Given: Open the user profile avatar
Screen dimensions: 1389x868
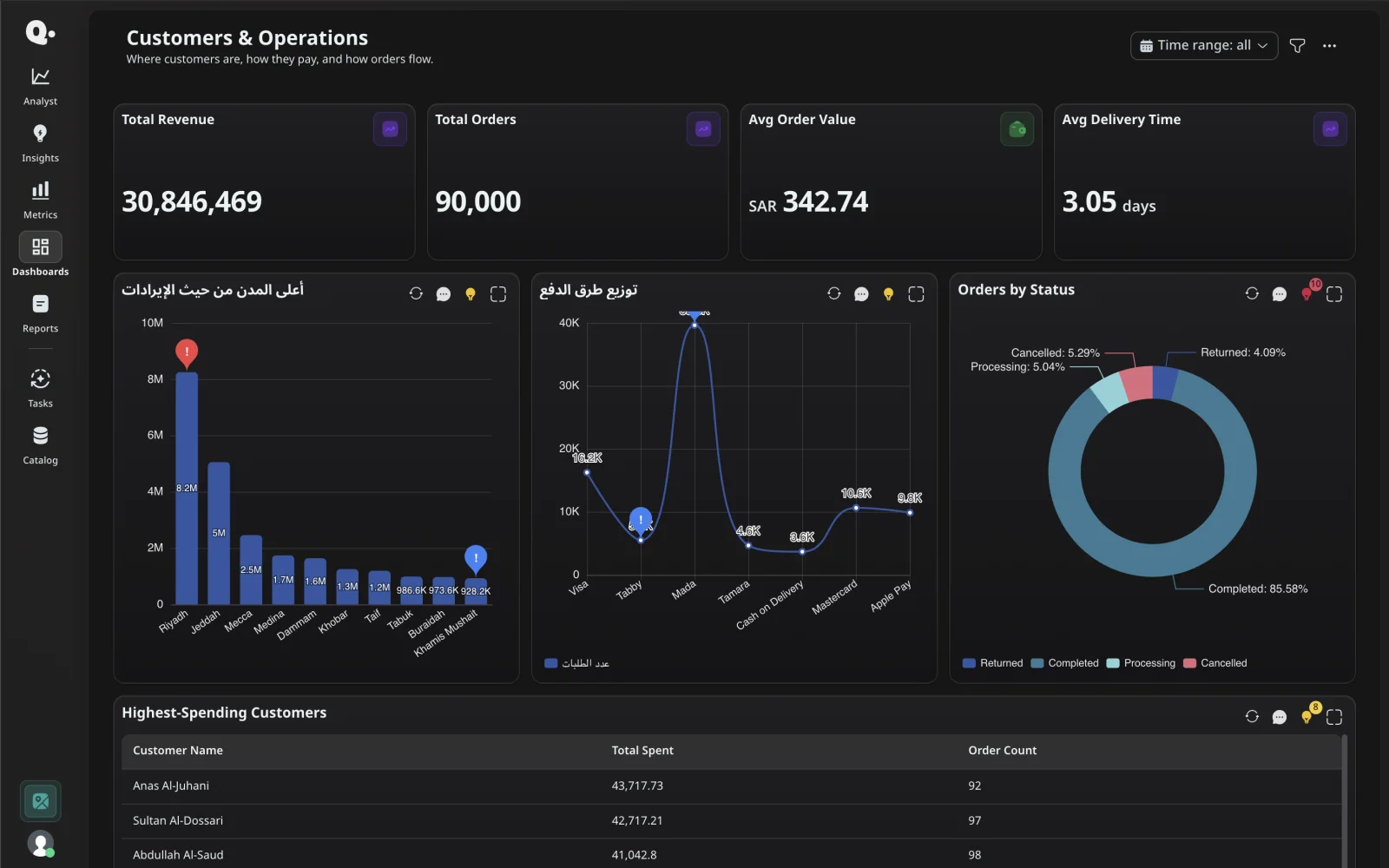Looking at the screenshot, I should [41, 844].
